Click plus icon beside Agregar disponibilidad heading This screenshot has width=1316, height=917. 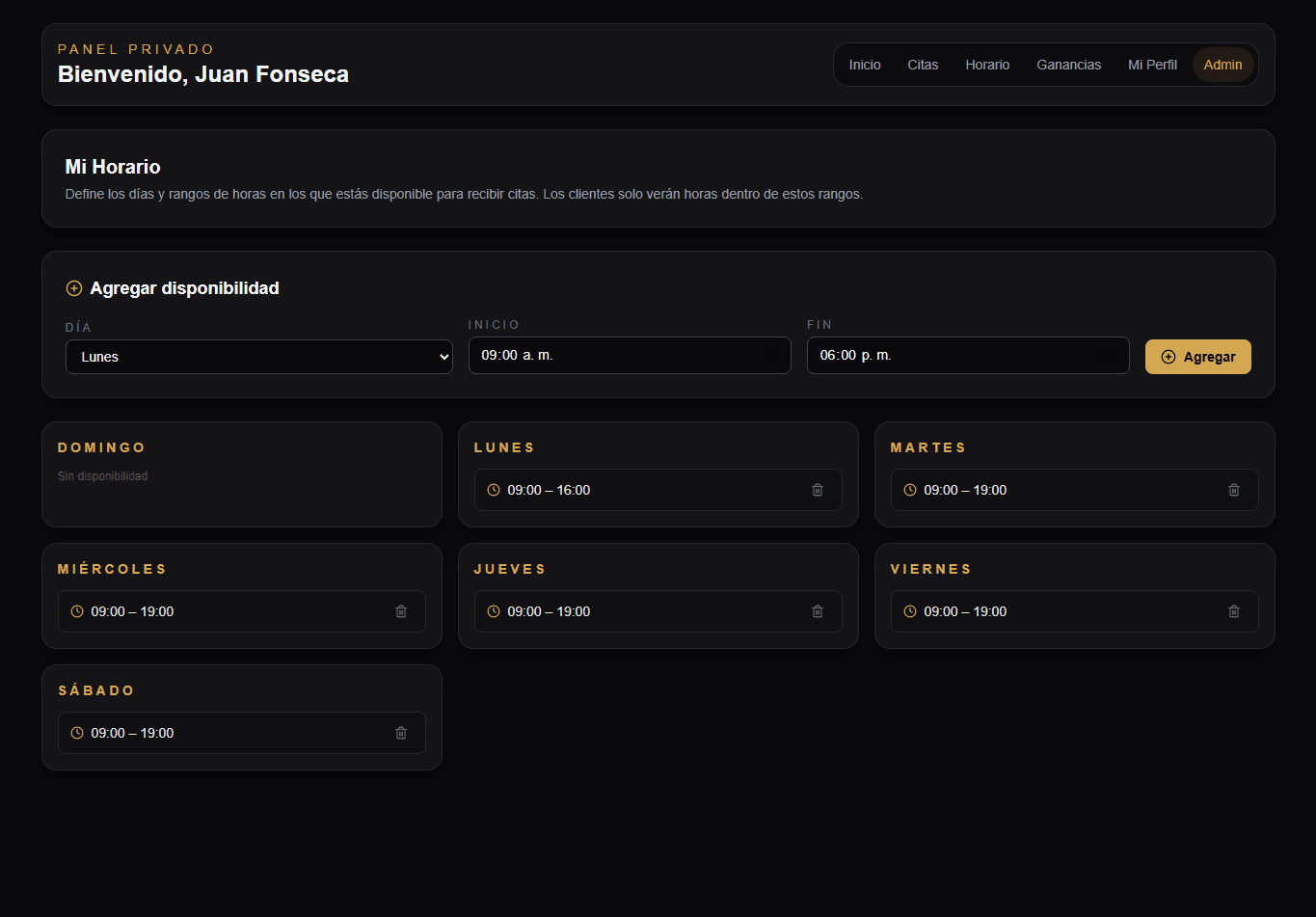[74, 288]
